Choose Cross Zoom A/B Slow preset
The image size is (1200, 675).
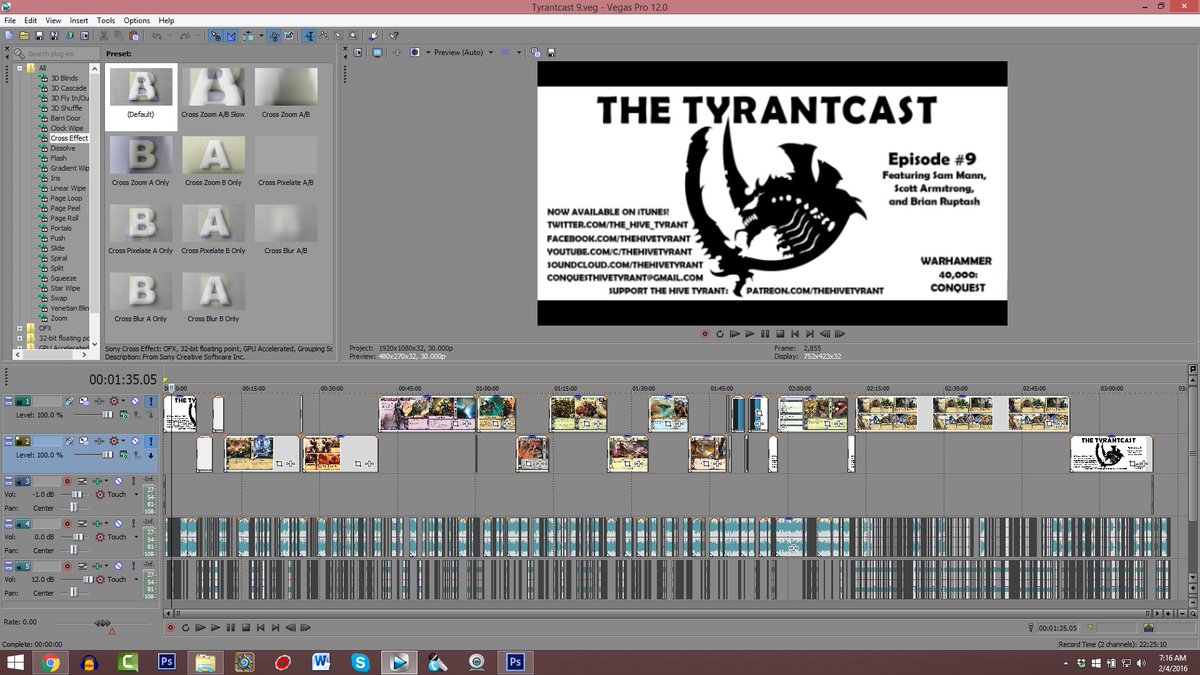(213, 93)
